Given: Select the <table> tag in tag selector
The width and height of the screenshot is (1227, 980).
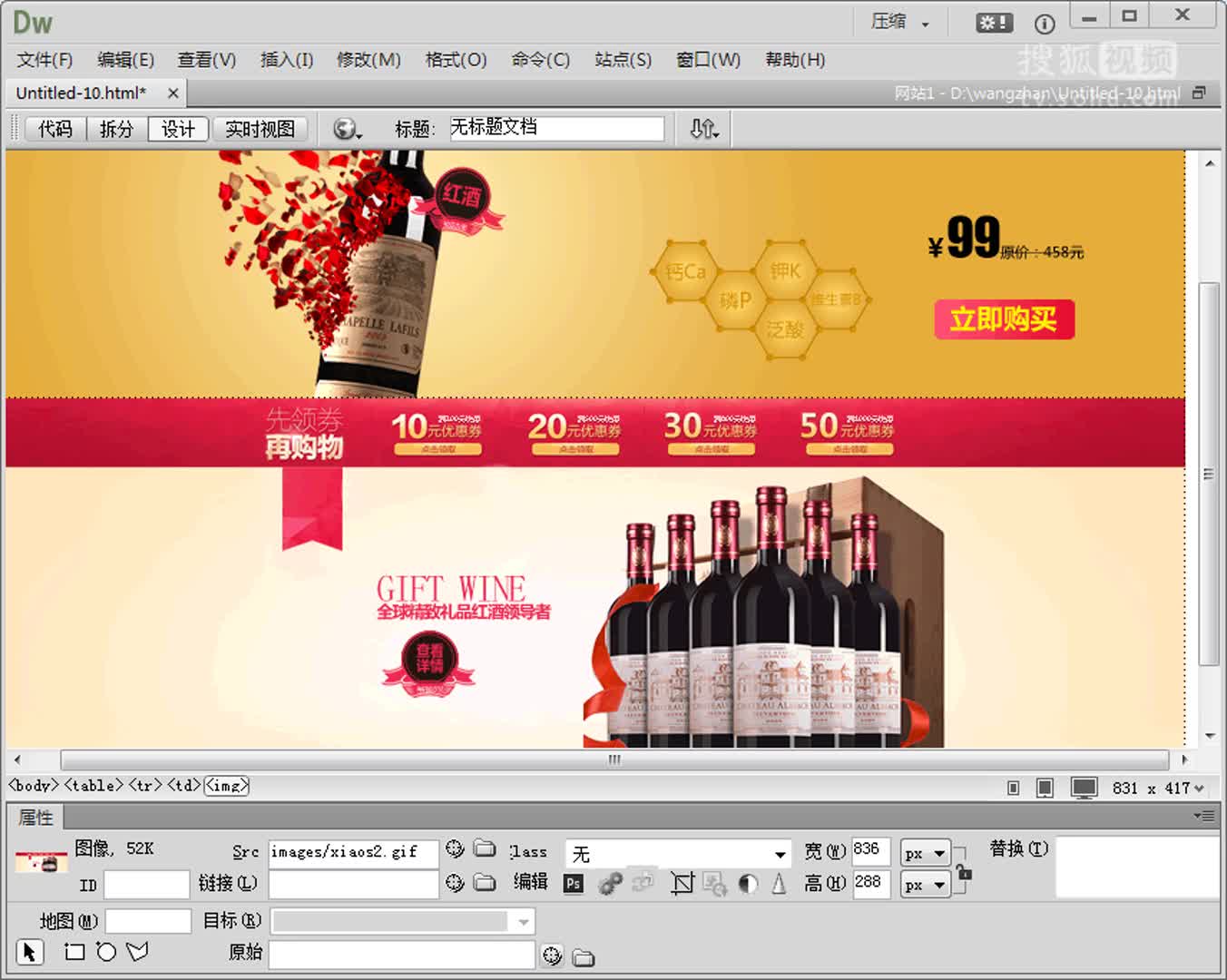Looking at the screenshot, I should coord(93,786).
